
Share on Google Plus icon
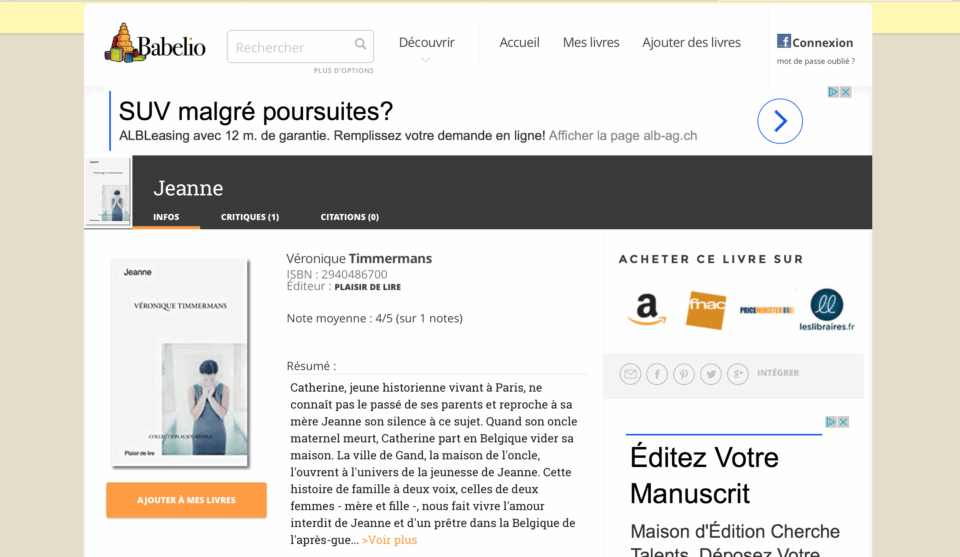click(x=738, y=373)
